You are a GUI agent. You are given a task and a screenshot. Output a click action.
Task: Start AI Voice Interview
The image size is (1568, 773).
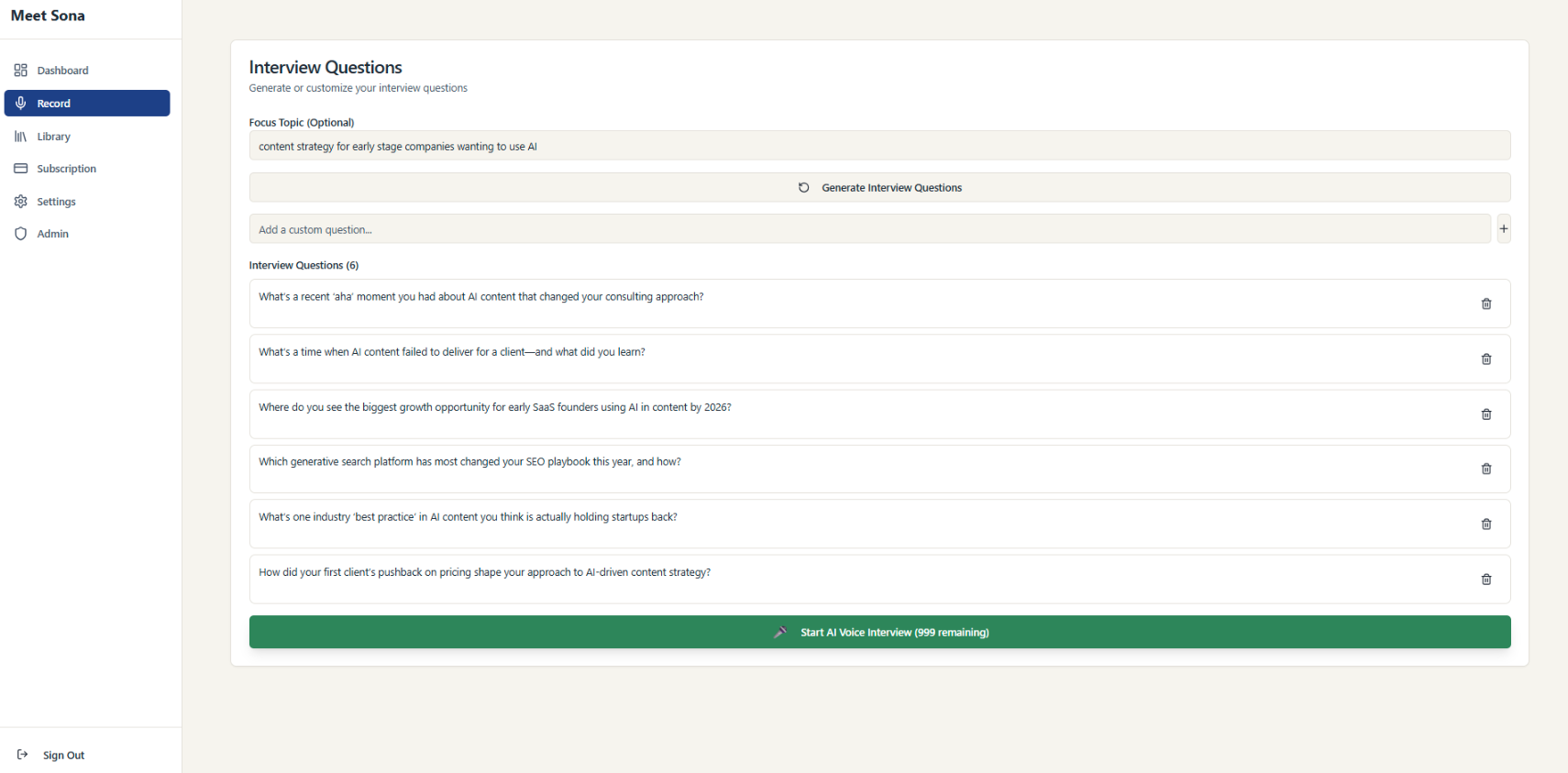point(879,632)
